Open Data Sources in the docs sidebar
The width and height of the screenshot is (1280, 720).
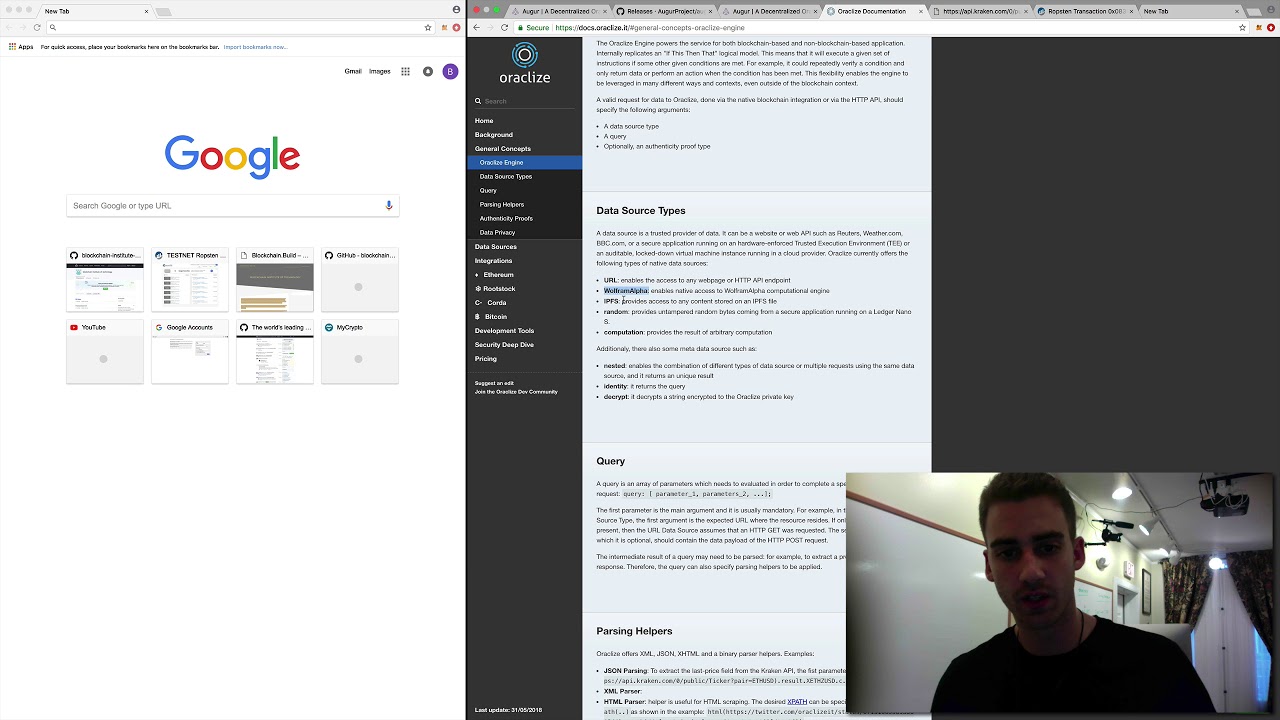pos(524,246)
